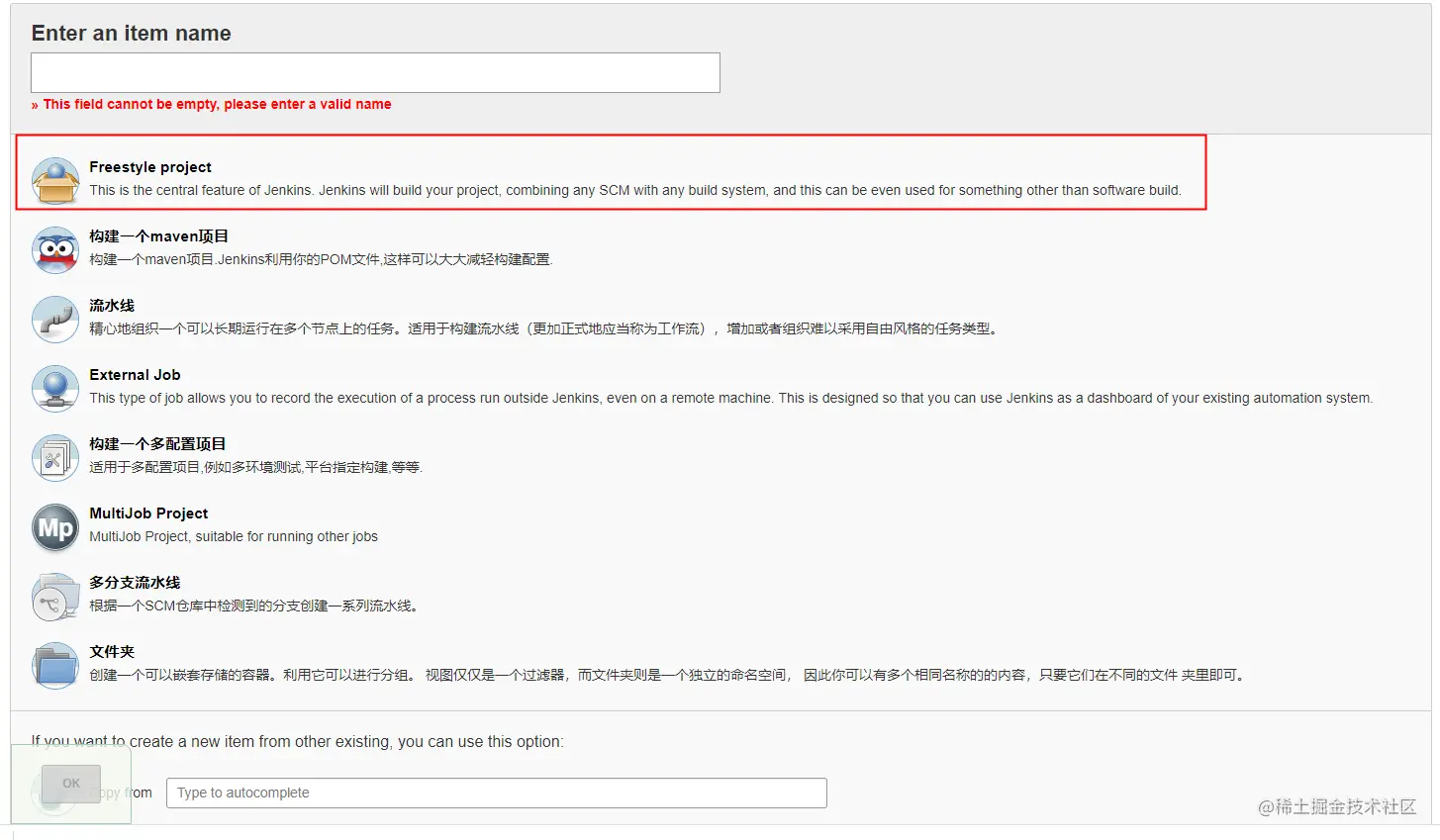Select the 多分支流水线 title

(135, 583)
